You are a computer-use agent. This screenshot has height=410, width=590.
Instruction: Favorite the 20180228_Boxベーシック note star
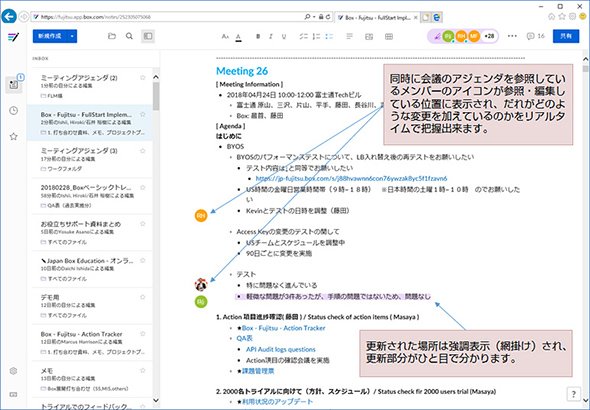click(x=143, y=187)
